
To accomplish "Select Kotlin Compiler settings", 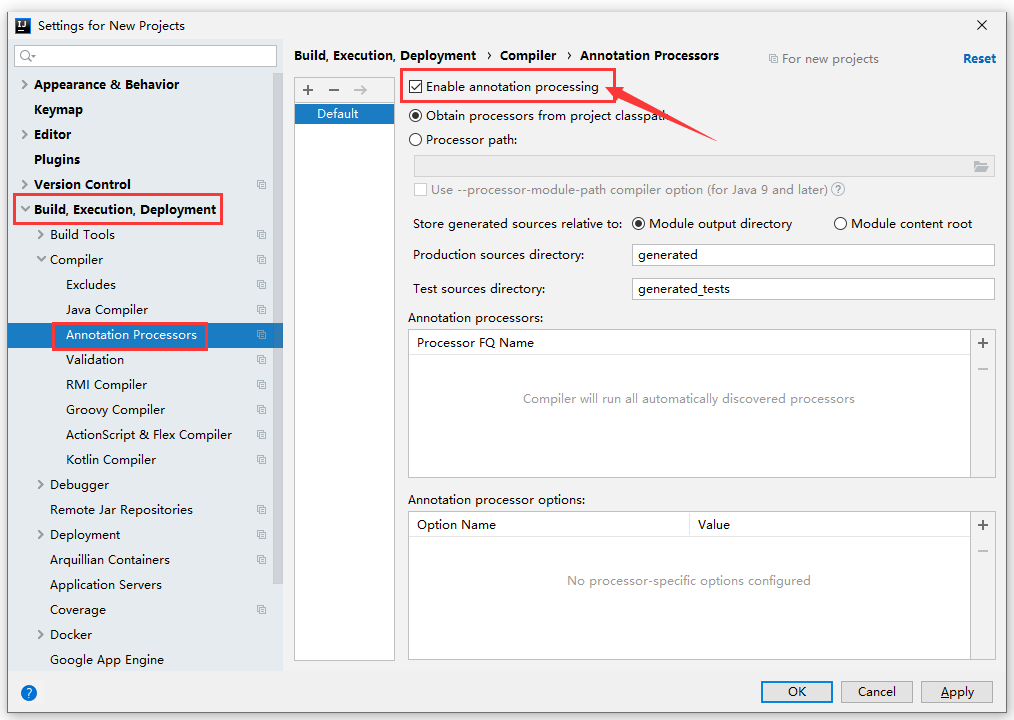I will pyautogui.click(x=111, y=460).
